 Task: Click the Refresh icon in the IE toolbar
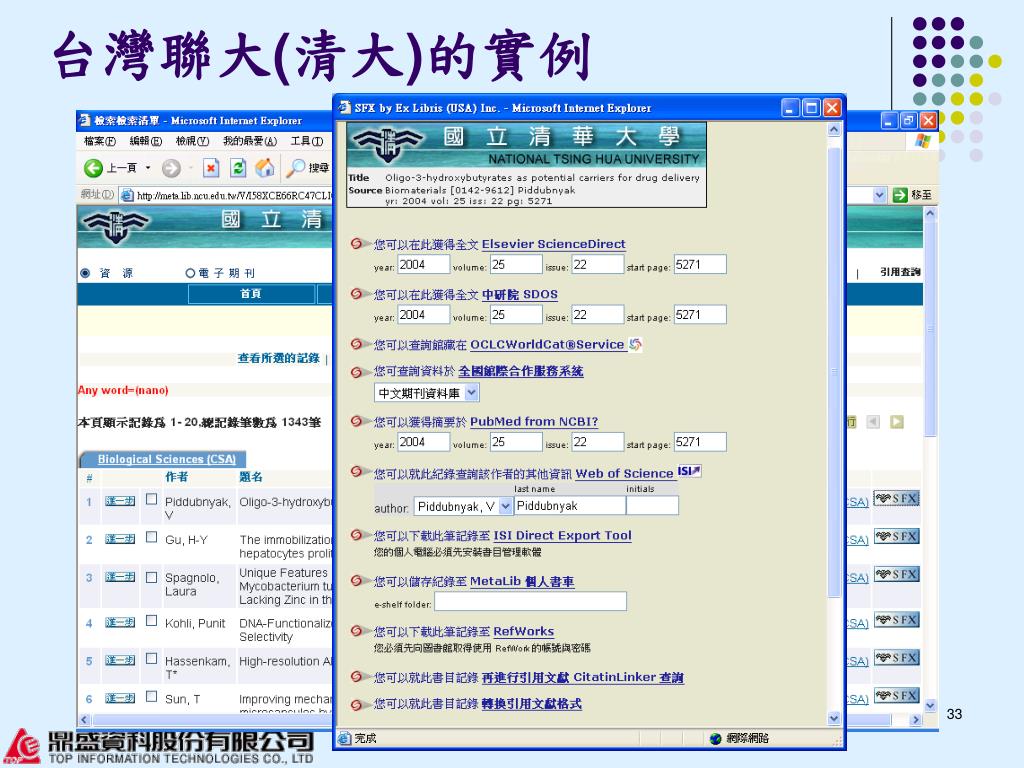pyautogui.click(x=238, y=168)
